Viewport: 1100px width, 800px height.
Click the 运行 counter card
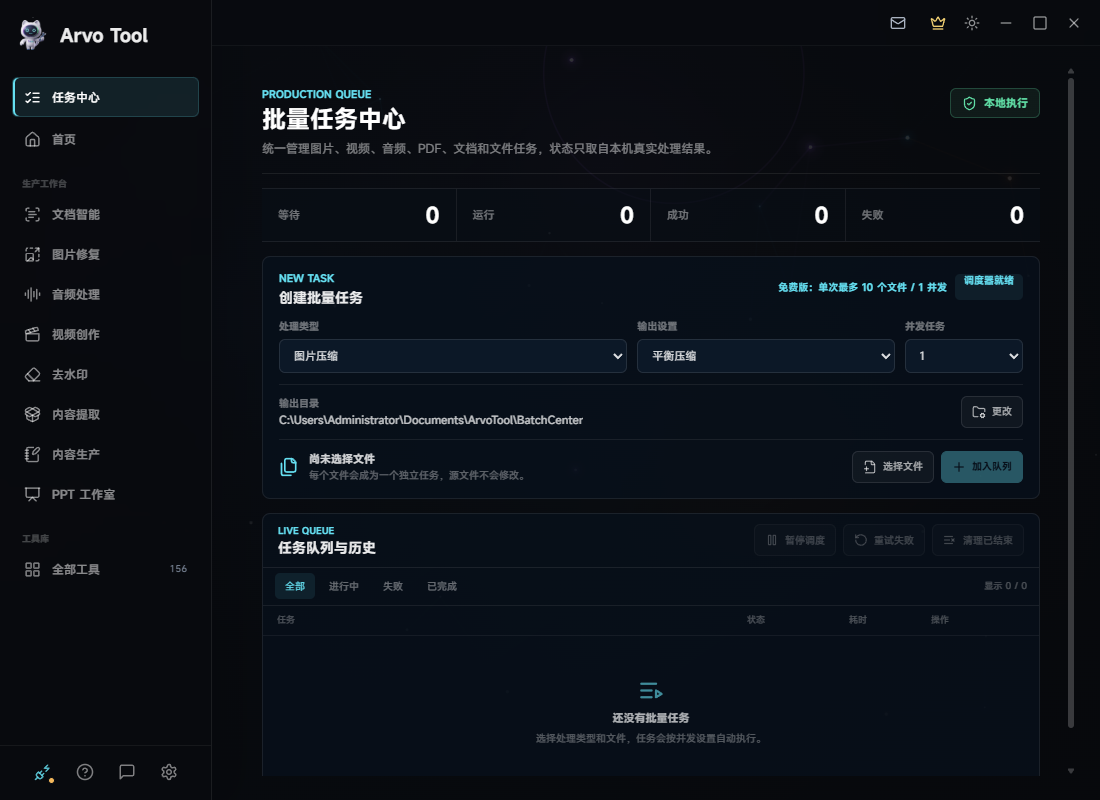click(554, 215)
